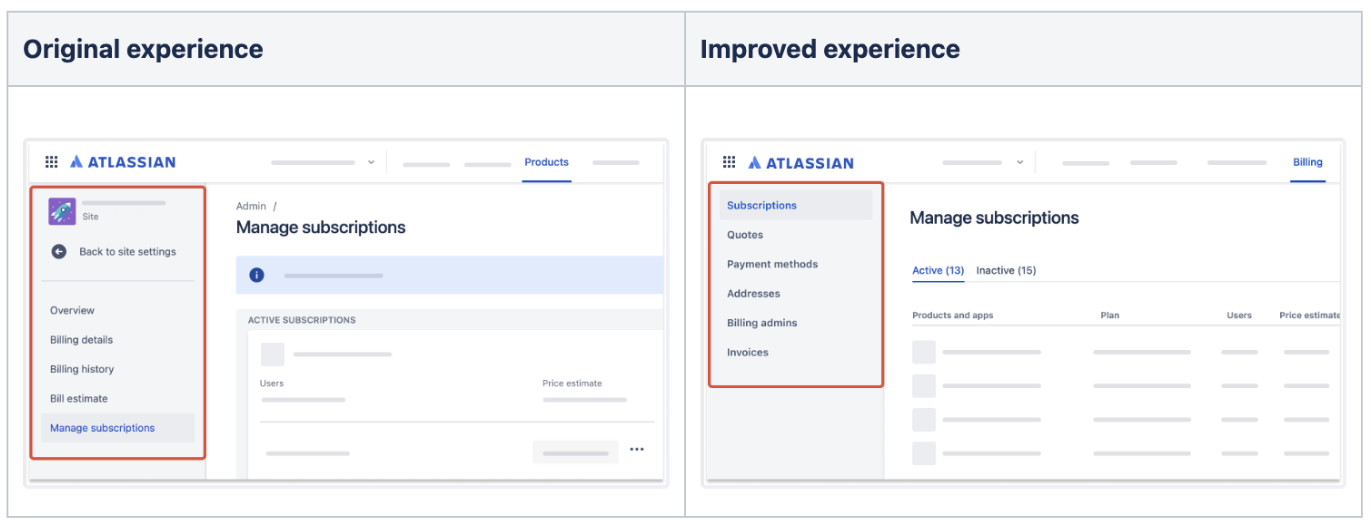
Task: Click back arrow icon beside site settings
Action: pyautogui.click(x=59, y=252)
